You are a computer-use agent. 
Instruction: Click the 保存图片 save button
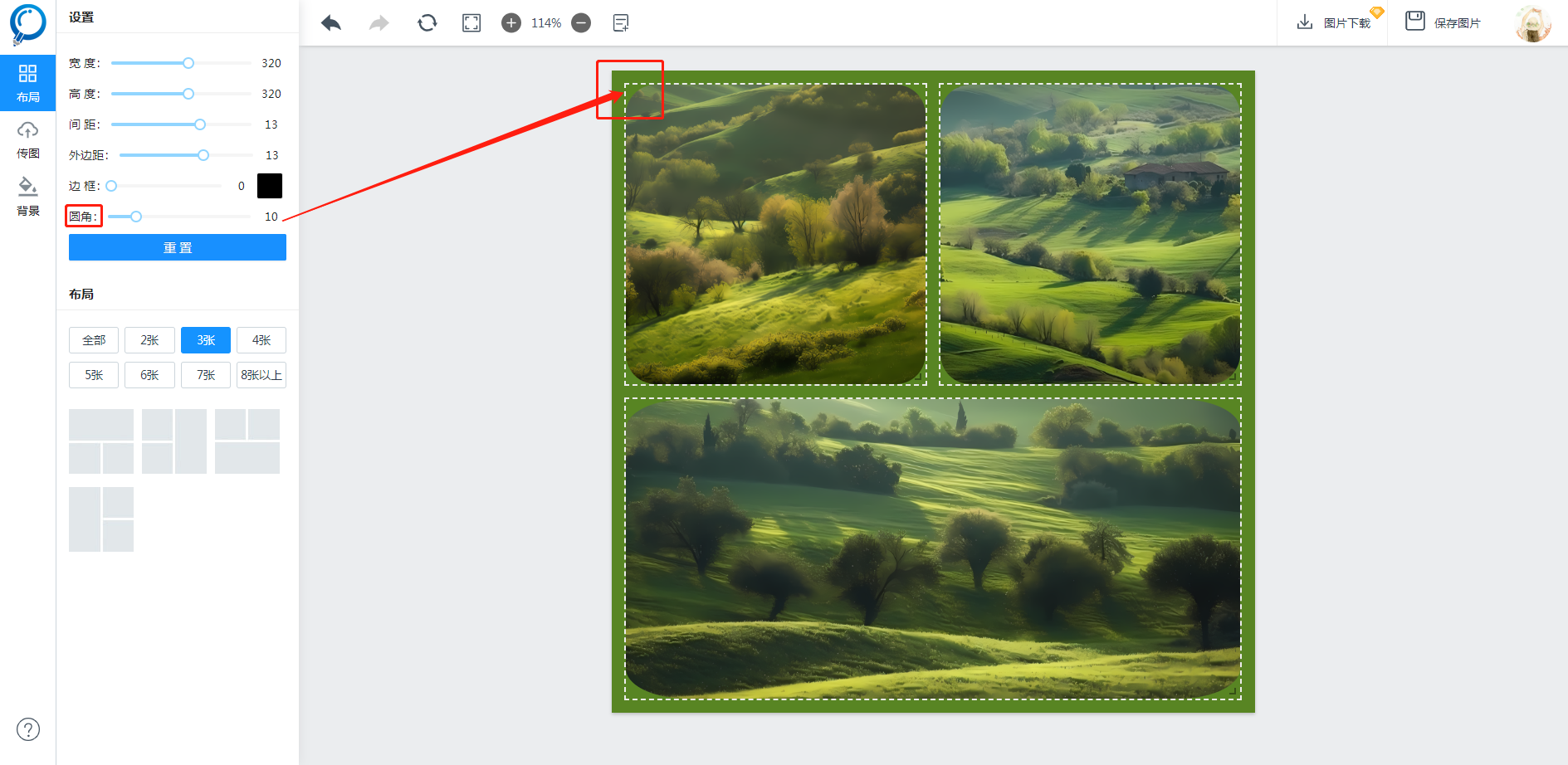1443,22
